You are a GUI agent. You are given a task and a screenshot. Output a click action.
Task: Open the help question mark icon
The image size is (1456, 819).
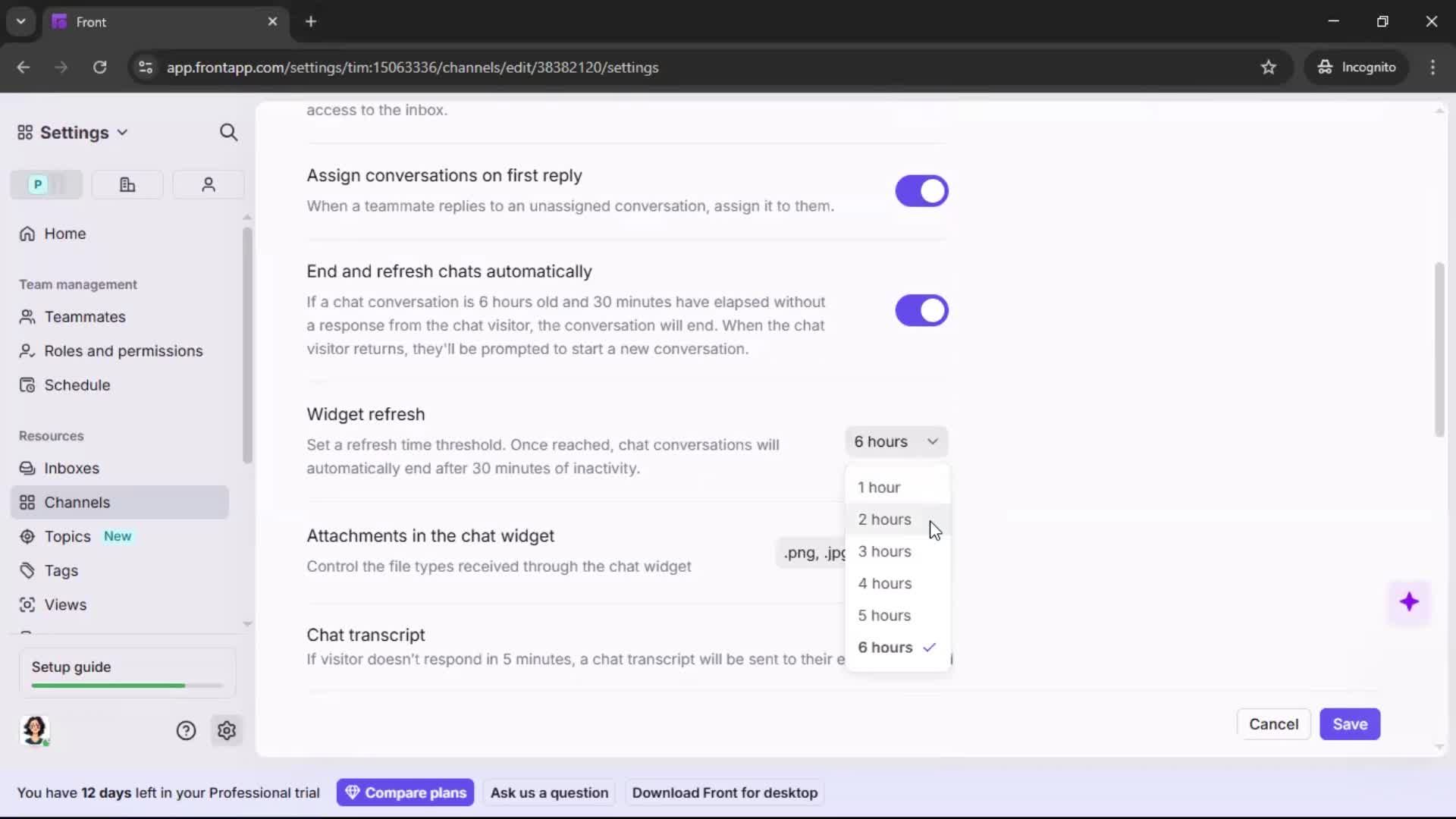(x=186, y=730)
